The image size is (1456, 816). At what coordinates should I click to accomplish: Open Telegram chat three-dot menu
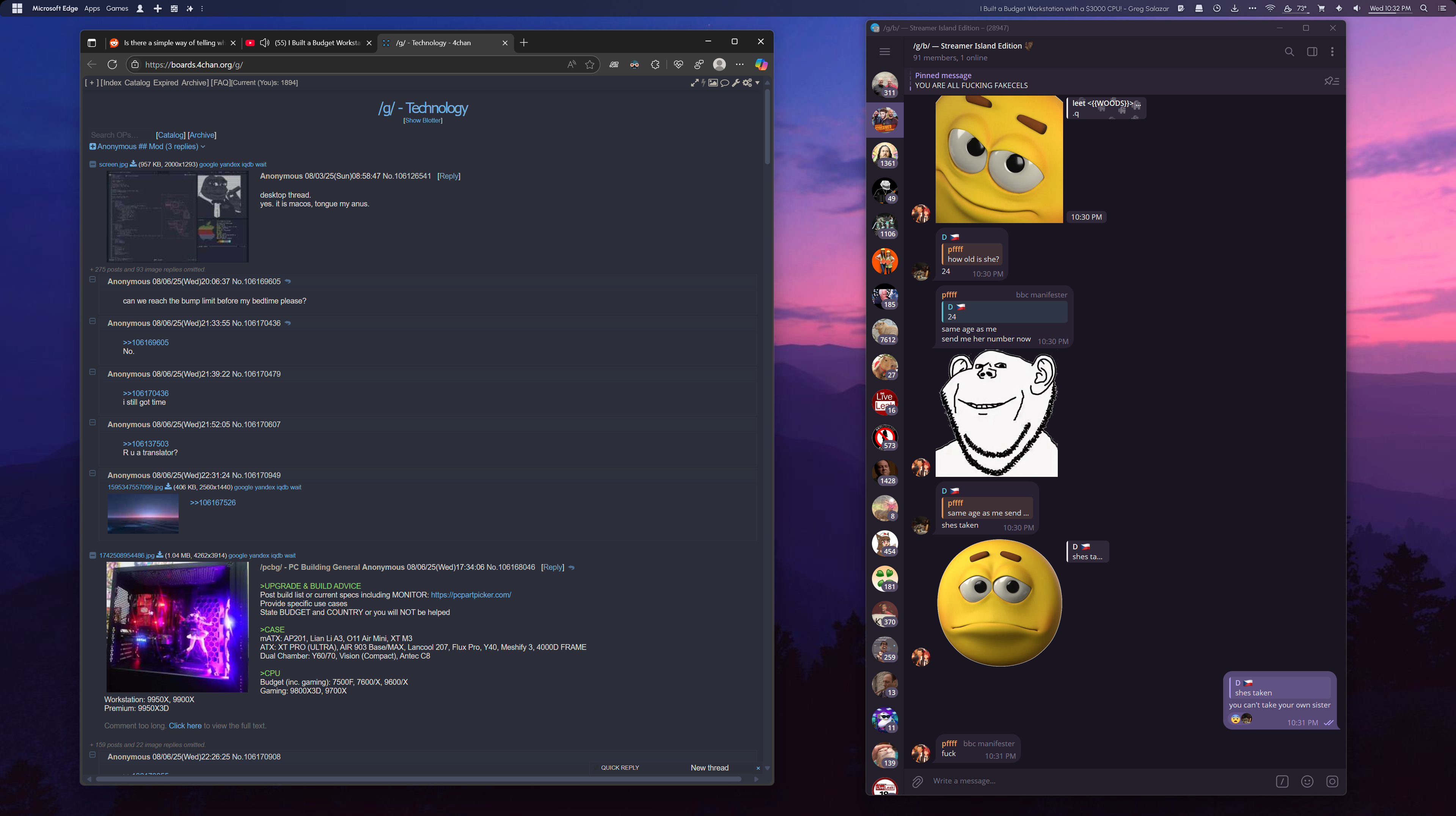(x=1332, y=52)
